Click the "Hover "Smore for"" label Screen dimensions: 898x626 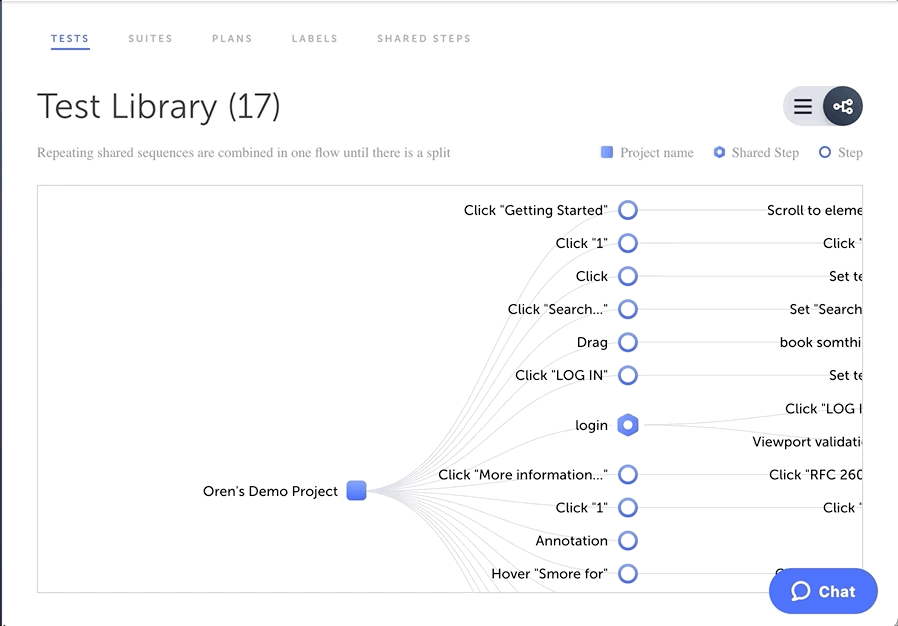pyautogui.click(x=549, y=574)
